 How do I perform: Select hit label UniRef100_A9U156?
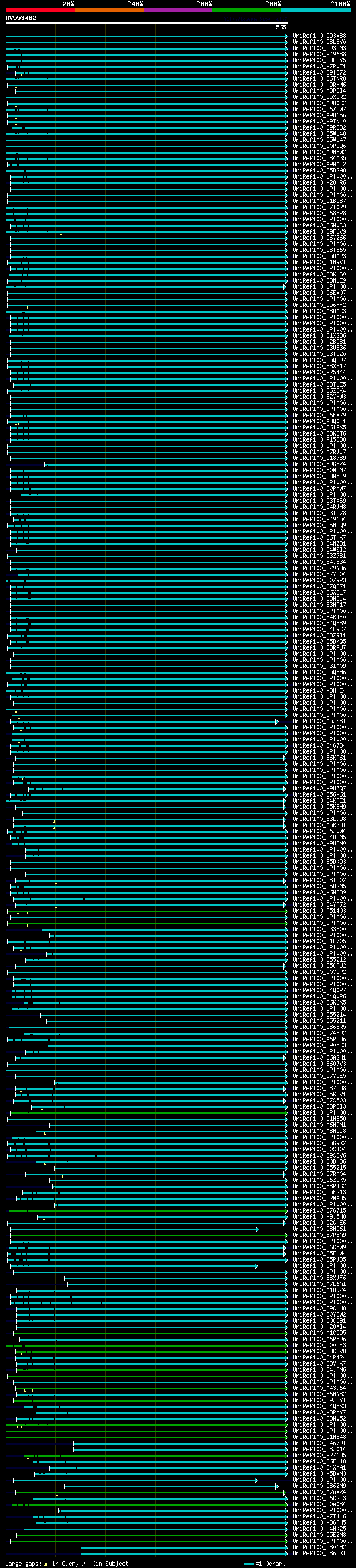[x=319, y=115]
